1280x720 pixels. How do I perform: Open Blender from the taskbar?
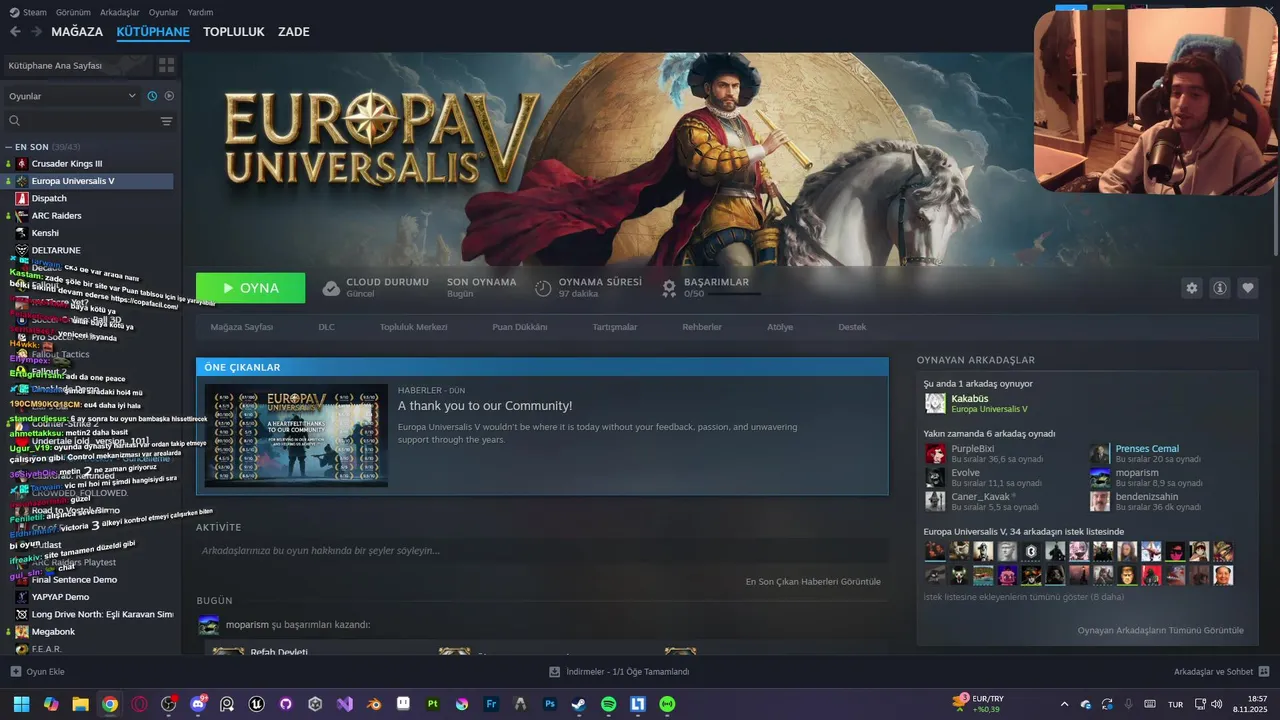point(374,704)
